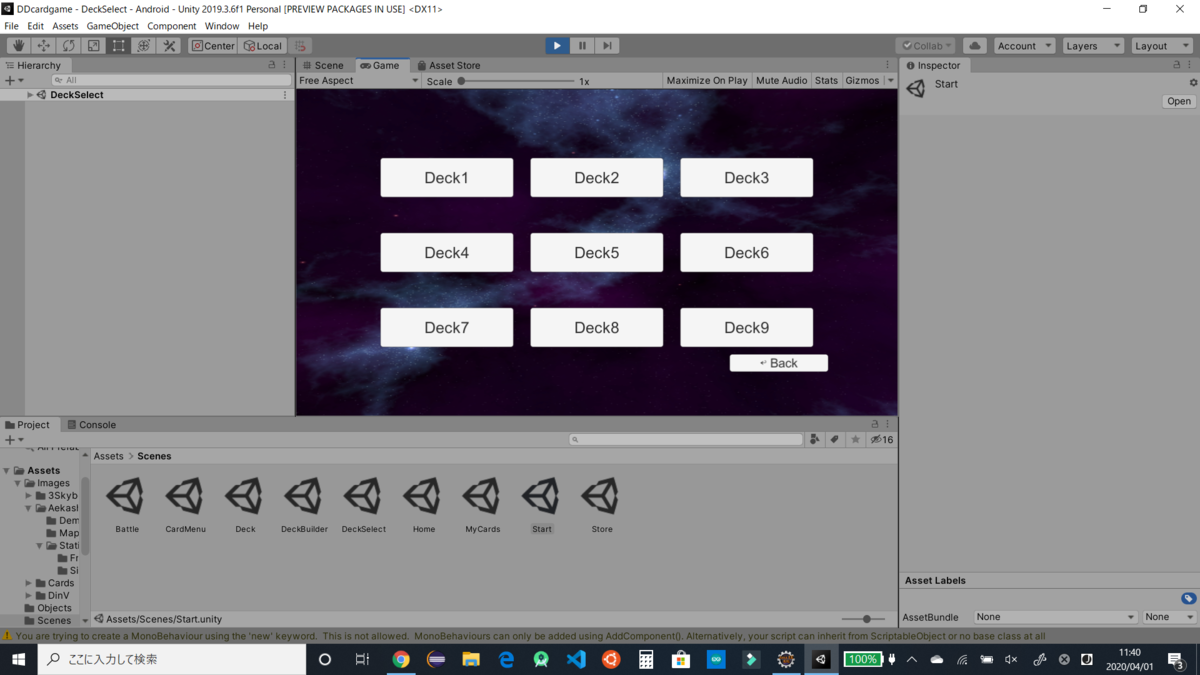Select the Store scene asset
The image size is (1200, 675).
click(x=601, y=505)
